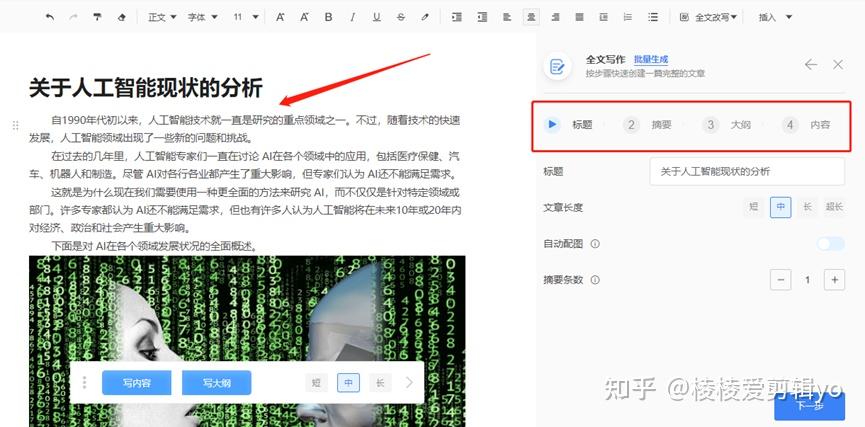
Task: Decrease paragraph indent
Action: coord(482,17)
